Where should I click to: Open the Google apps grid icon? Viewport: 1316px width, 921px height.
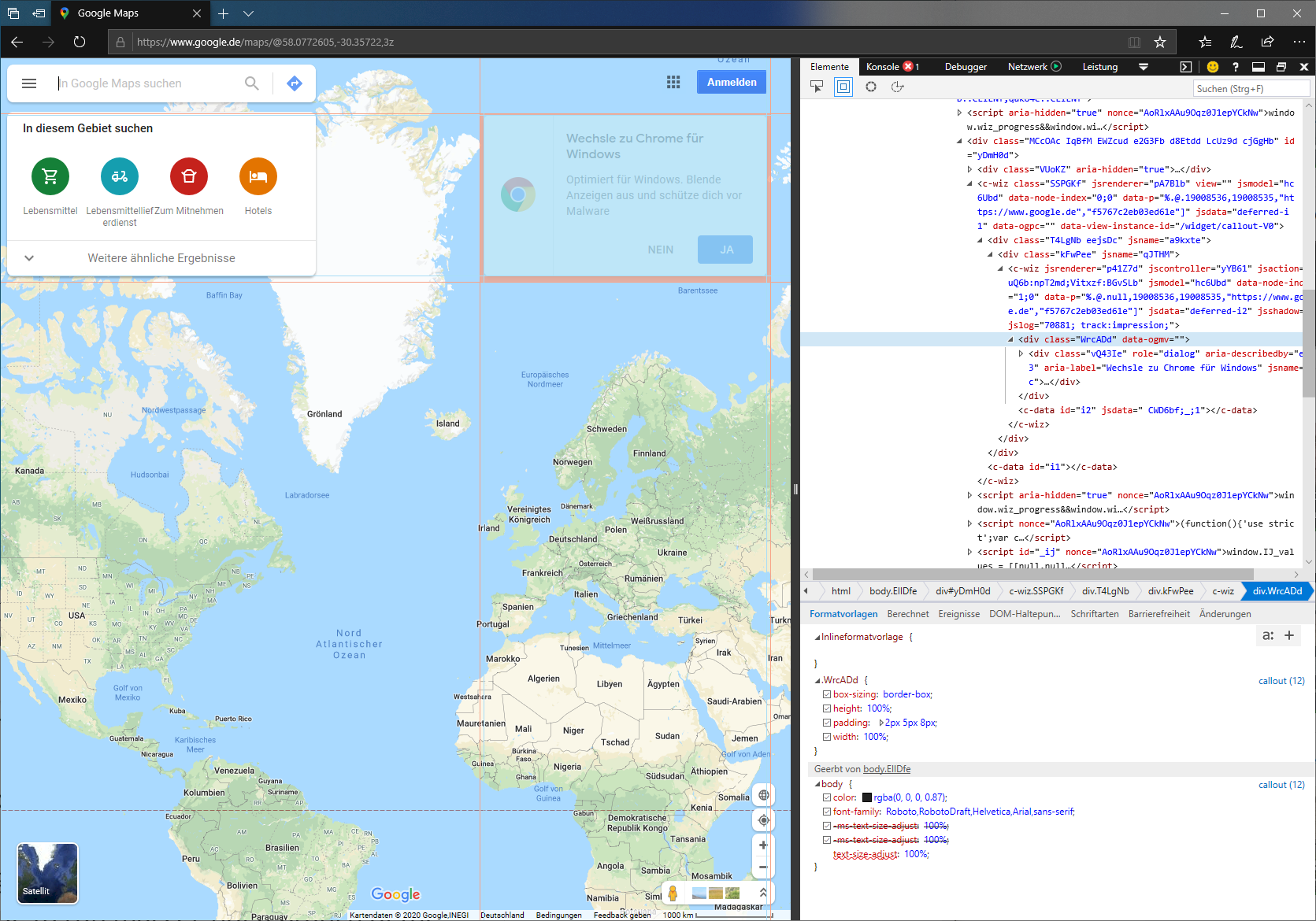coord(673,82)
